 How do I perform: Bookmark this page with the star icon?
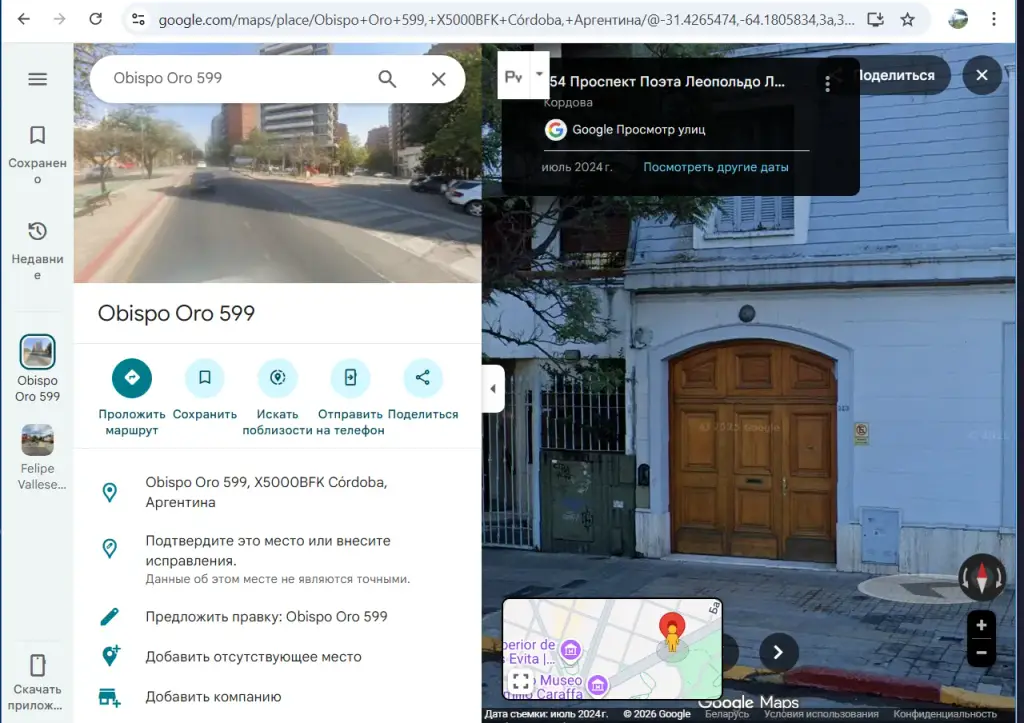tap(907, 20)
